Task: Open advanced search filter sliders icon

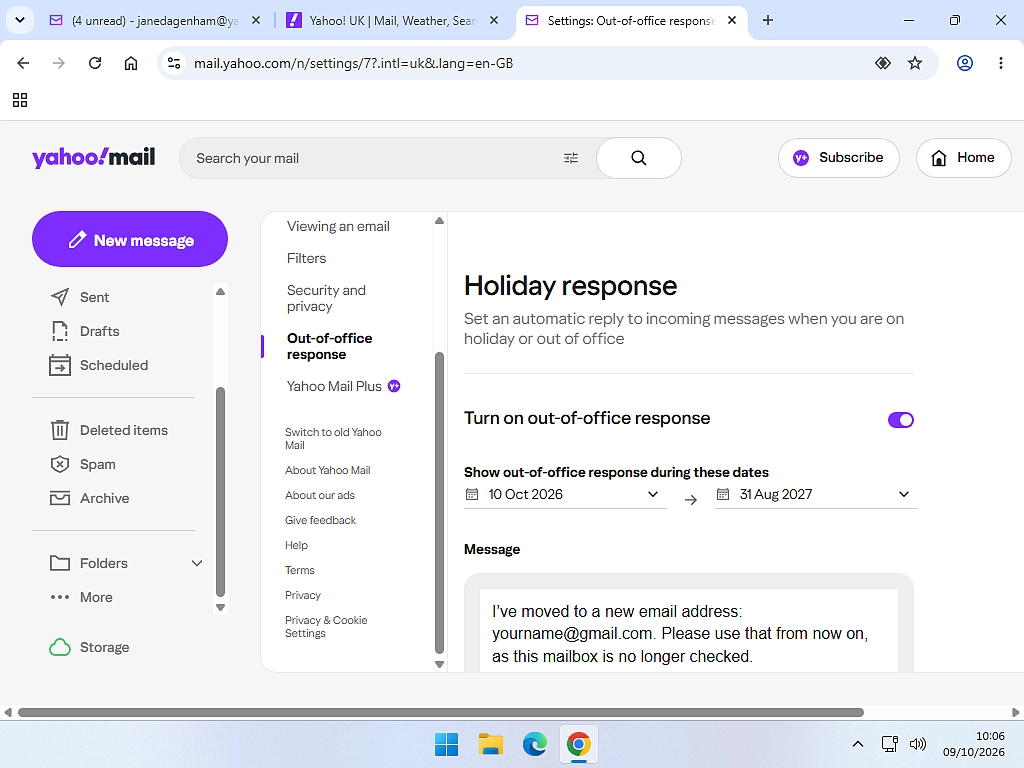Action: pos(571,158)
